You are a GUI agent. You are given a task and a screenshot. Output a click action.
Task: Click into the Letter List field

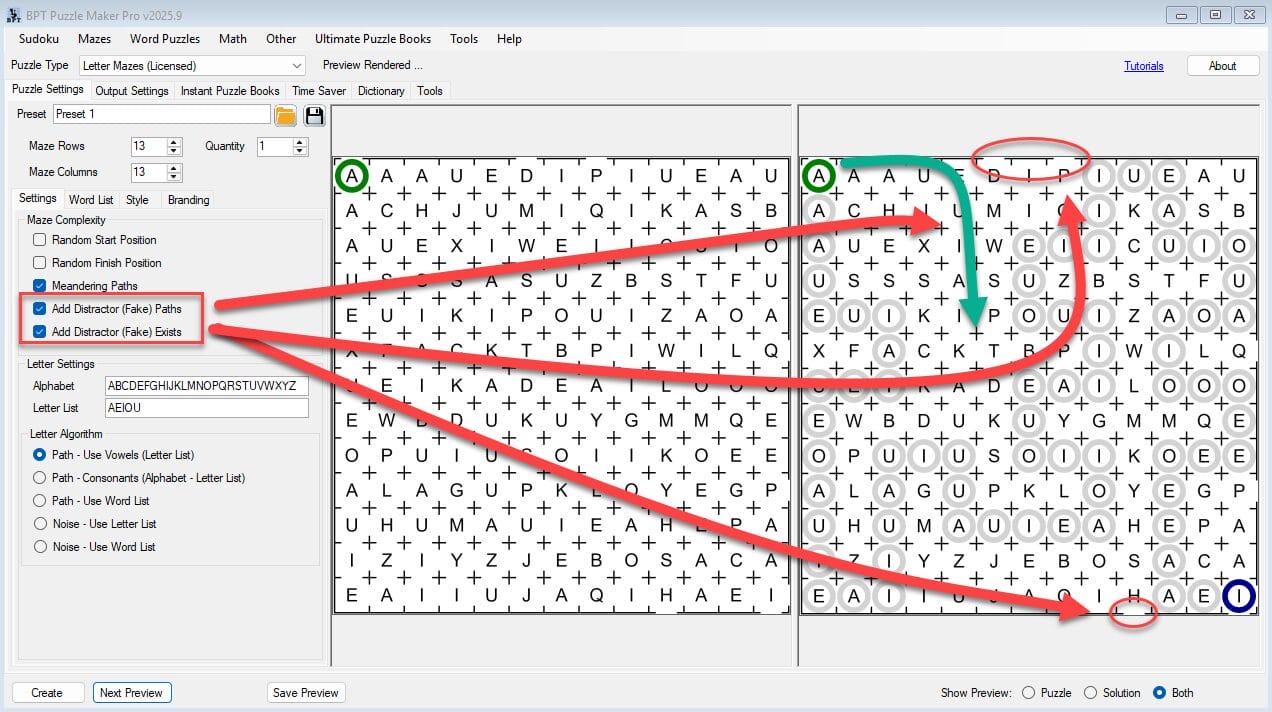click(207, 408)
